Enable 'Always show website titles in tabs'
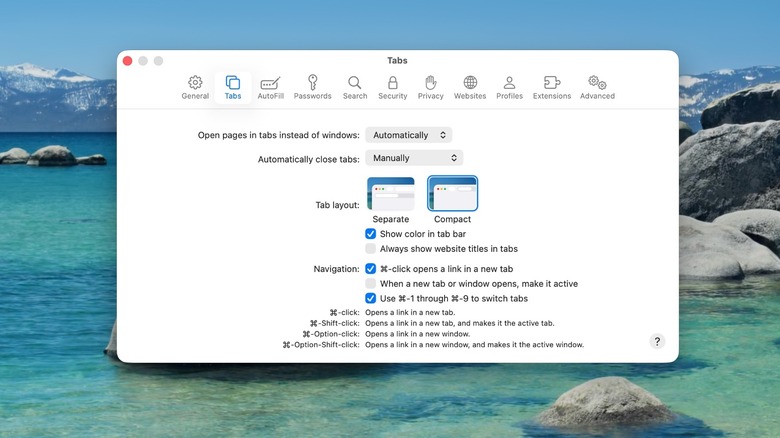The height and width of the screenshot is (438, 780). tap(371, 249)
